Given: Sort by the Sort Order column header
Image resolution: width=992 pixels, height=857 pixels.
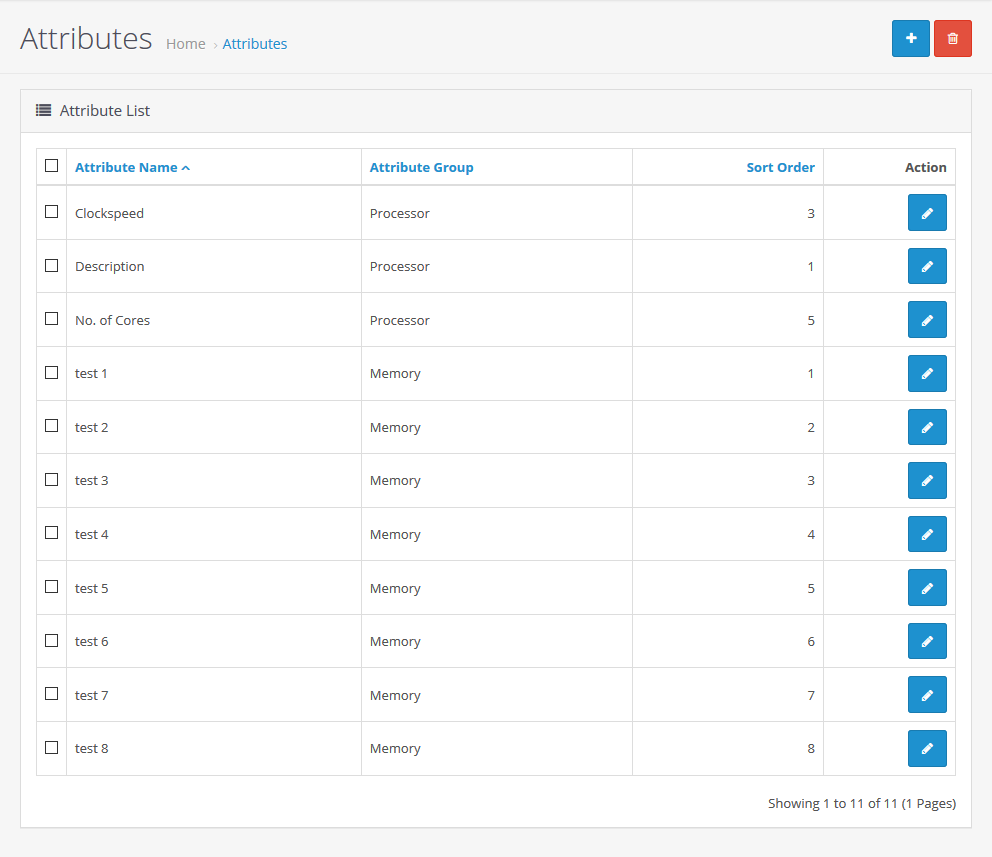Looking at the screenshot, I should 780,168.
